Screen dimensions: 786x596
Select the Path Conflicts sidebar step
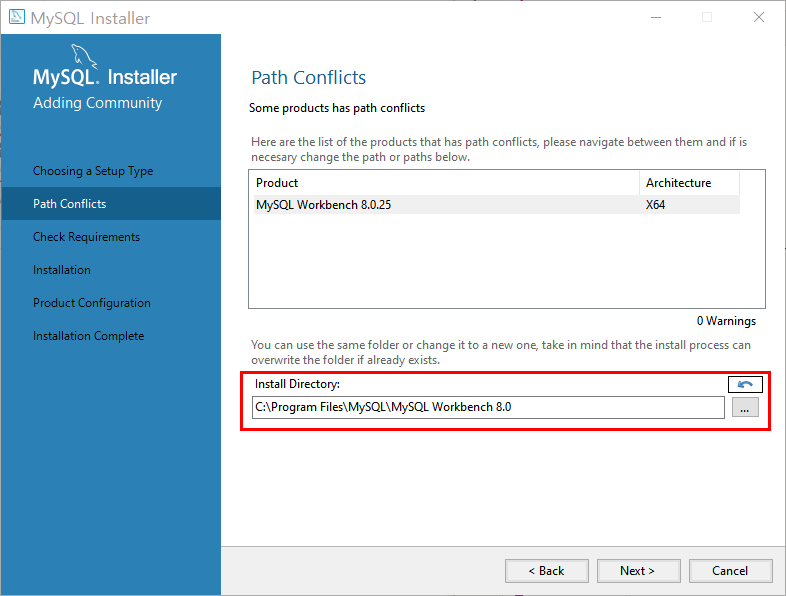(111, 204)
